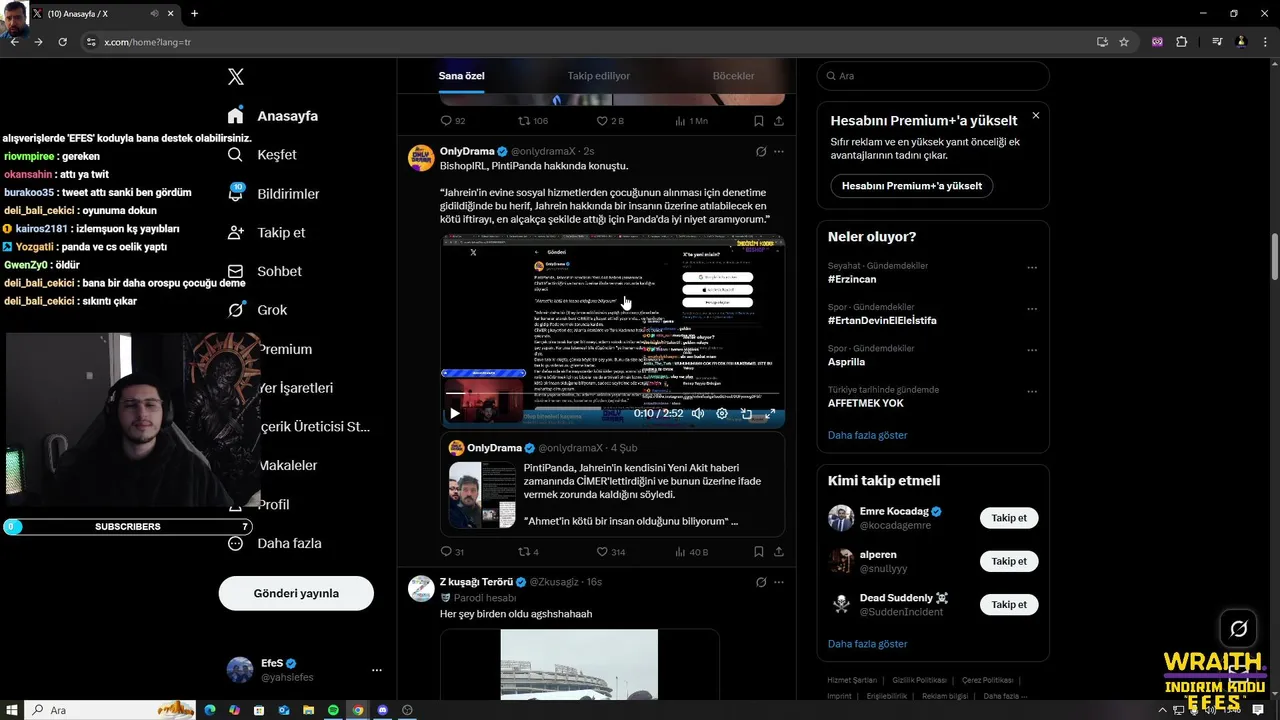Open Keşfet explore page
This screenshot has height=720, width=1280.
coord(262,155)
